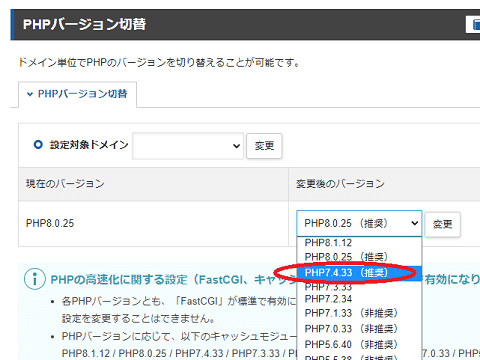480x360 pixels.
Task: Open the PHPバージョン切替 tab
Action: point(77,94)
